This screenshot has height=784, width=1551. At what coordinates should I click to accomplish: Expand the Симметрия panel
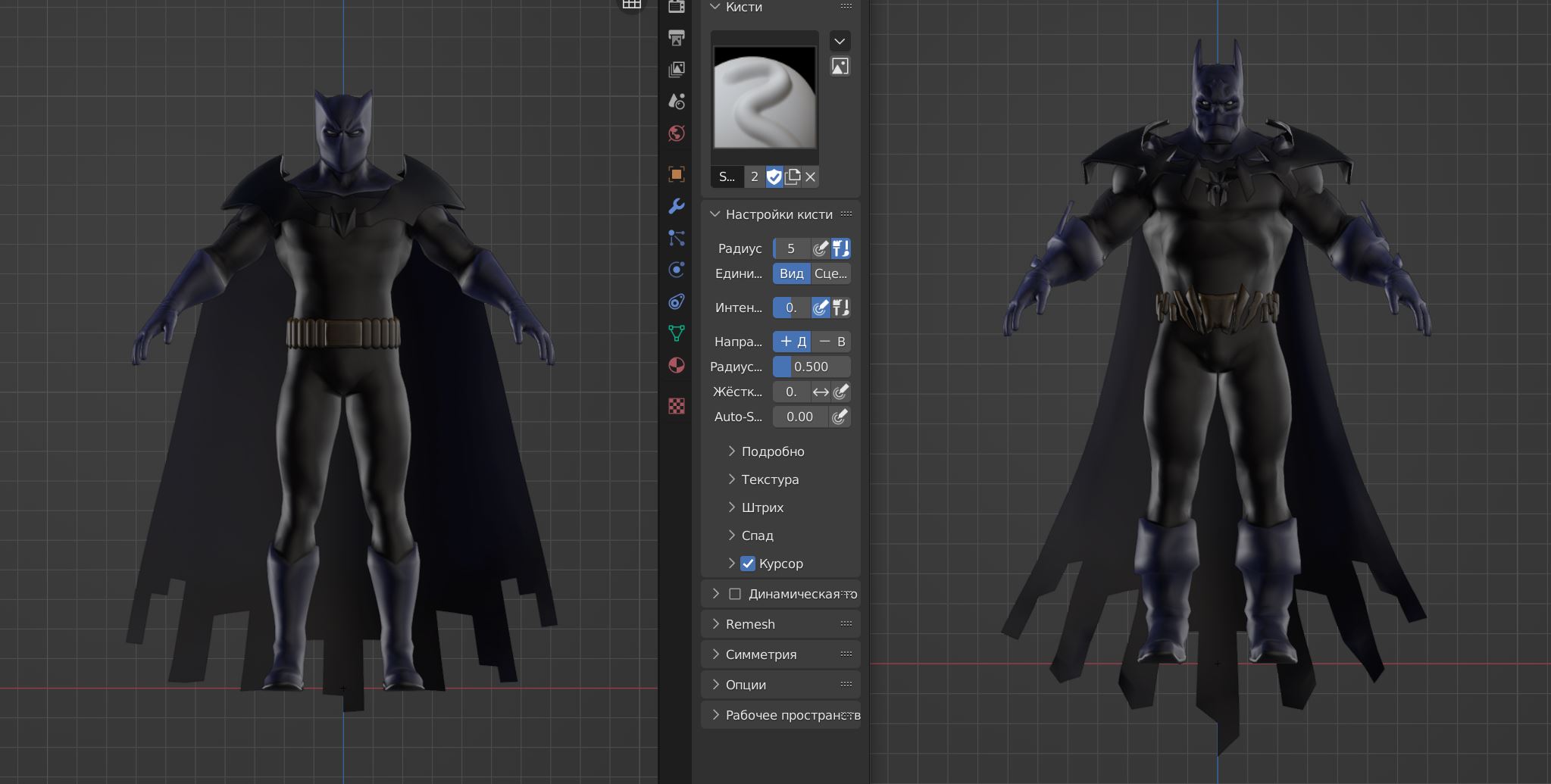coord(761,654)
